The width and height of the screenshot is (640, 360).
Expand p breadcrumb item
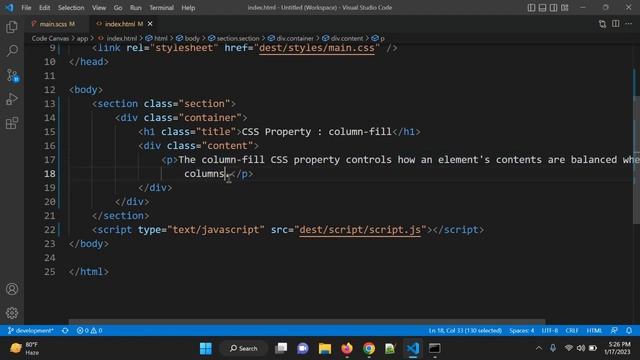click(x=378, y=38)
